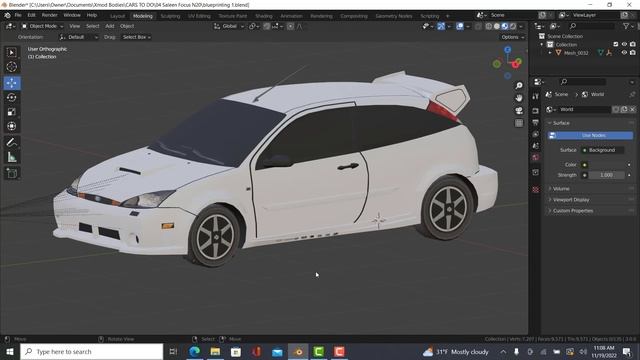
Task: Click the Pan view hand icon
Action: (x=519, y=98)
